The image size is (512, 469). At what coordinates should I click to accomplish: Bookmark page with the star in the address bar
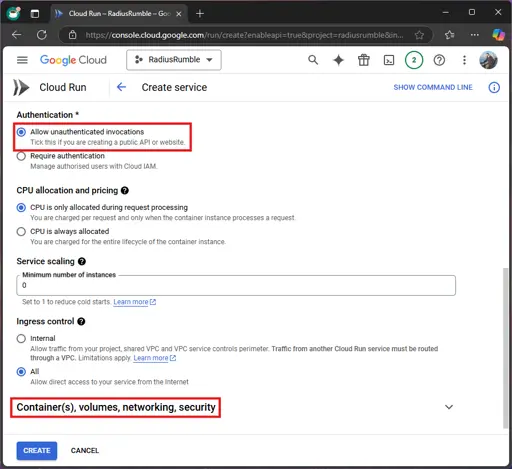[419, 35]
